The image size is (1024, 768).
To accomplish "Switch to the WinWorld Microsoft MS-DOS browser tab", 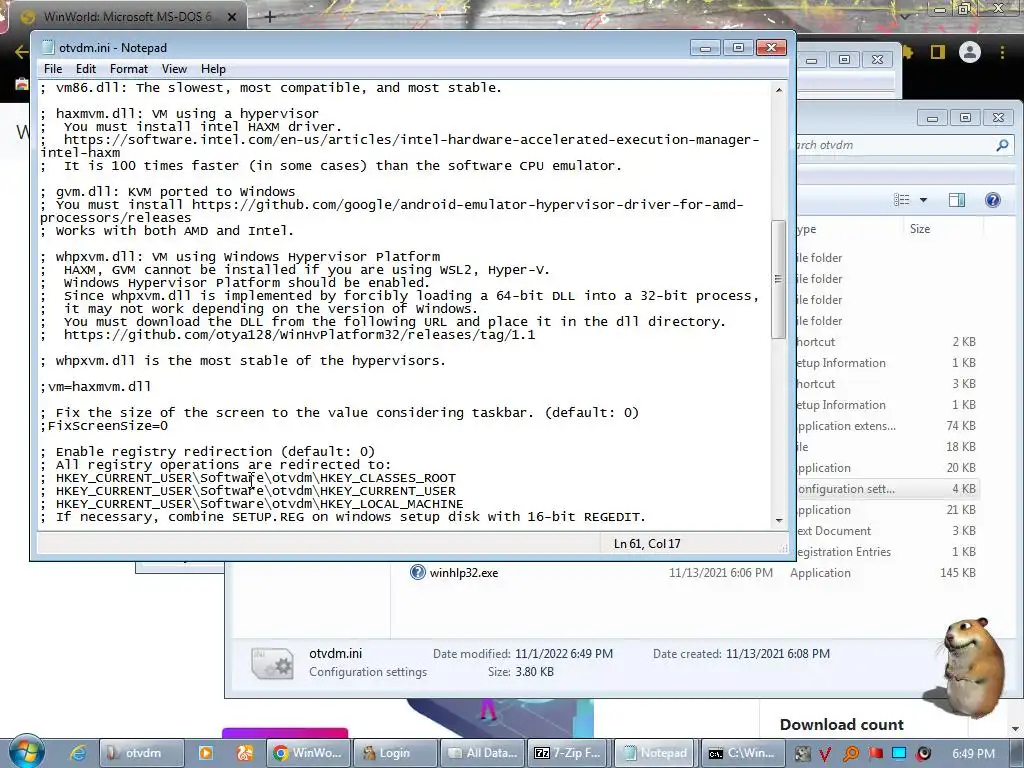I will pos(127,16).
